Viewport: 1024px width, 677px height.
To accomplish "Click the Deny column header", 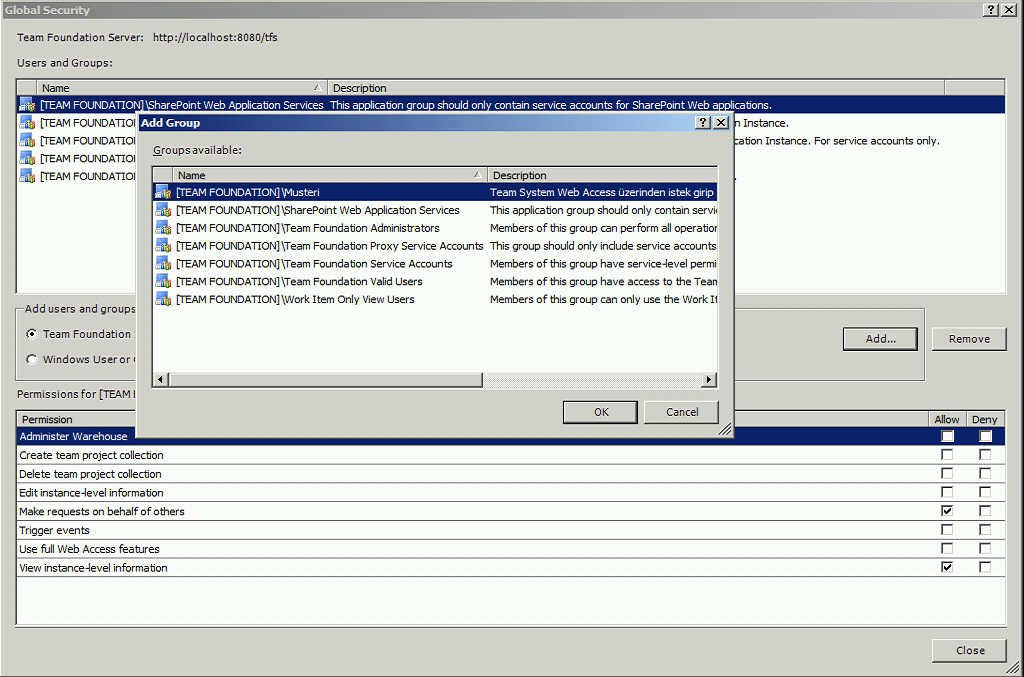I will pyautogui.click(x=985, y=419).
